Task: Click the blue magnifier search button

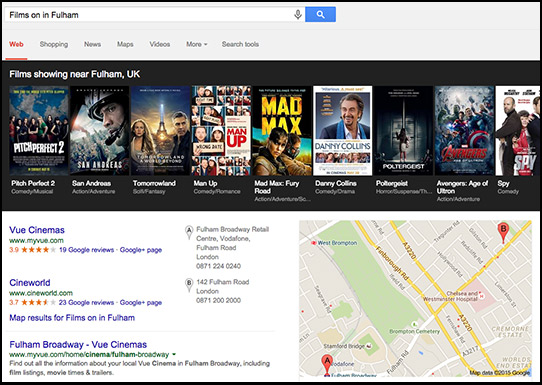Action: coord(320,15)
